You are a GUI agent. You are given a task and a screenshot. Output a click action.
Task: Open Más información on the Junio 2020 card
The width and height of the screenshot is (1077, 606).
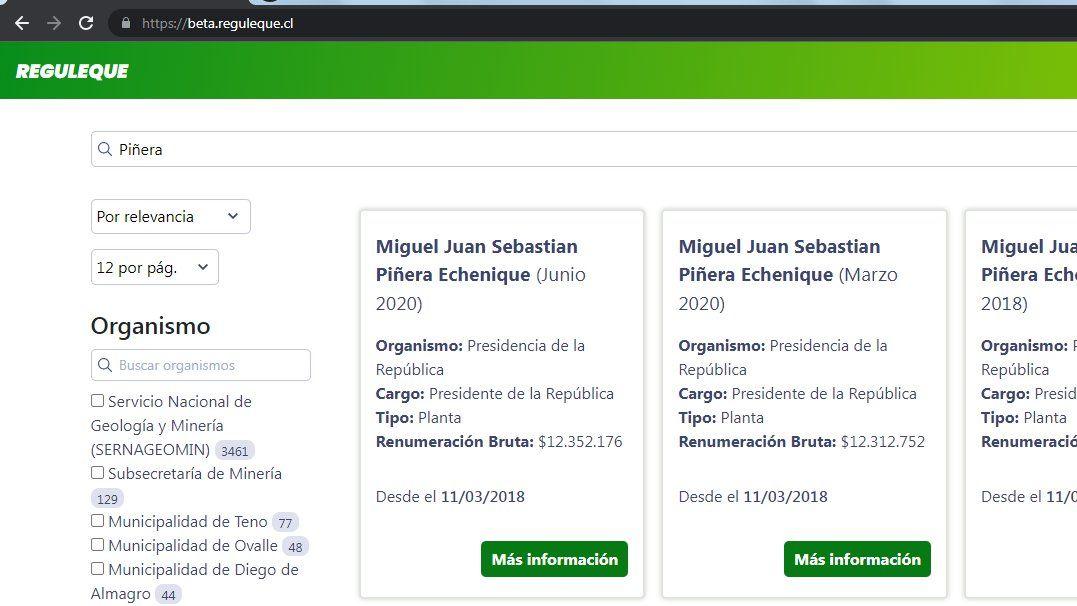[554, 559]
